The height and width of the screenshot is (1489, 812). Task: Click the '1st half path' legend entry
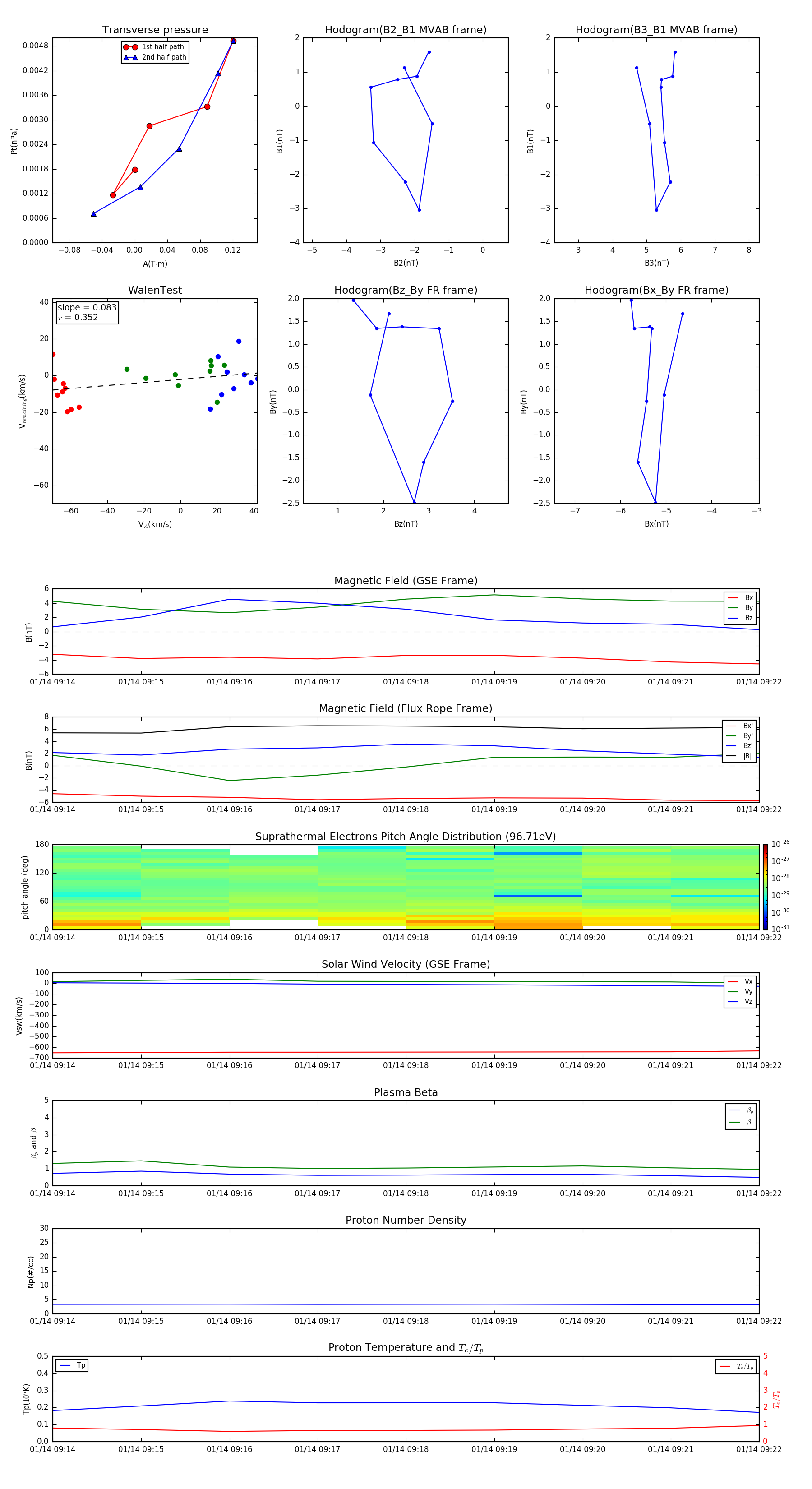(x=154, y=47)
